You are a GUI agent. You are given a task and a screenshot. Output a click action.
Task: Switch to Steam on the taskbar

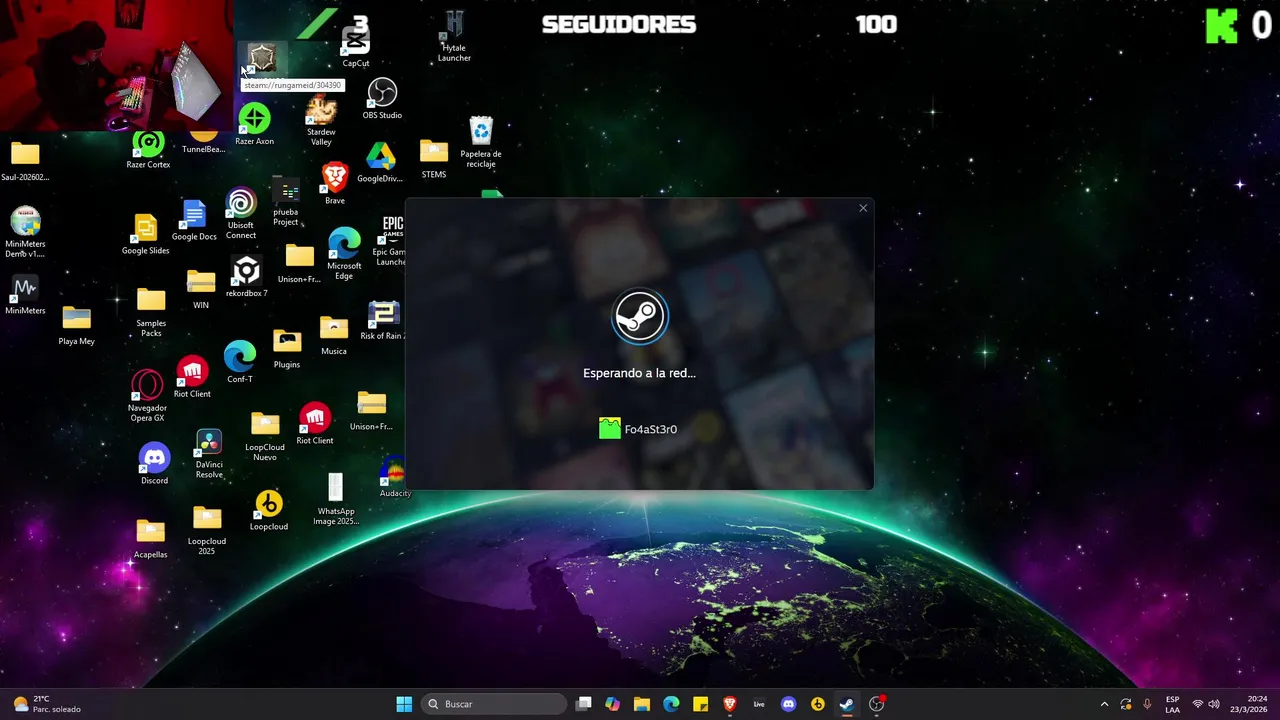(x=847, y=704)
